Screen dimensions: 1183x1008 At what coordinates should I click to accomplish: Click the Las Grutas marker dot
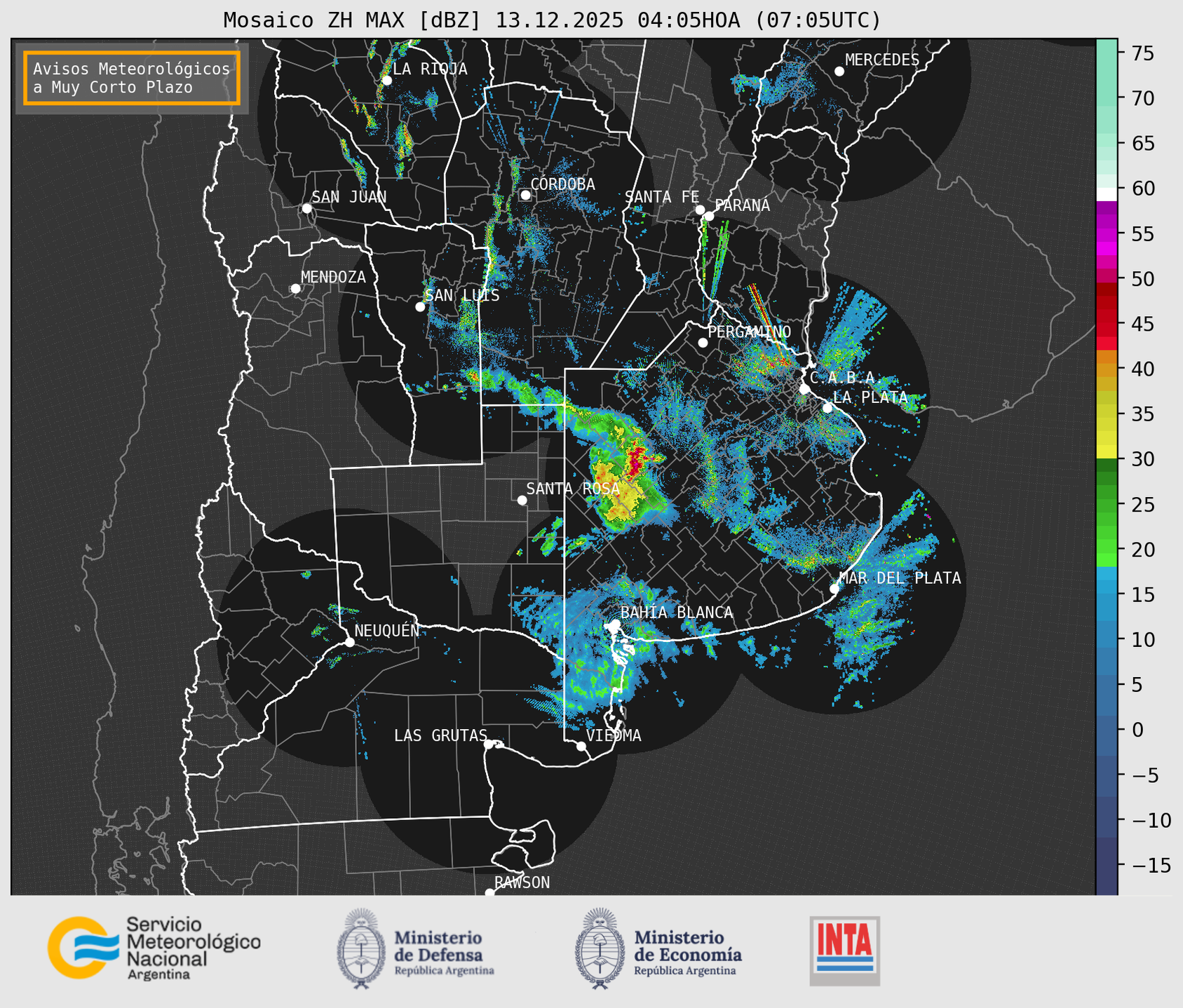click(489, 744)
